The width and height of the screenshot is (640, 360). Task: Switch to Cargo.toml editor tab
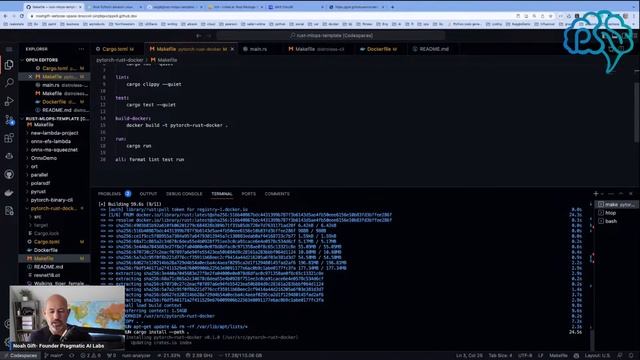(118, 49)
